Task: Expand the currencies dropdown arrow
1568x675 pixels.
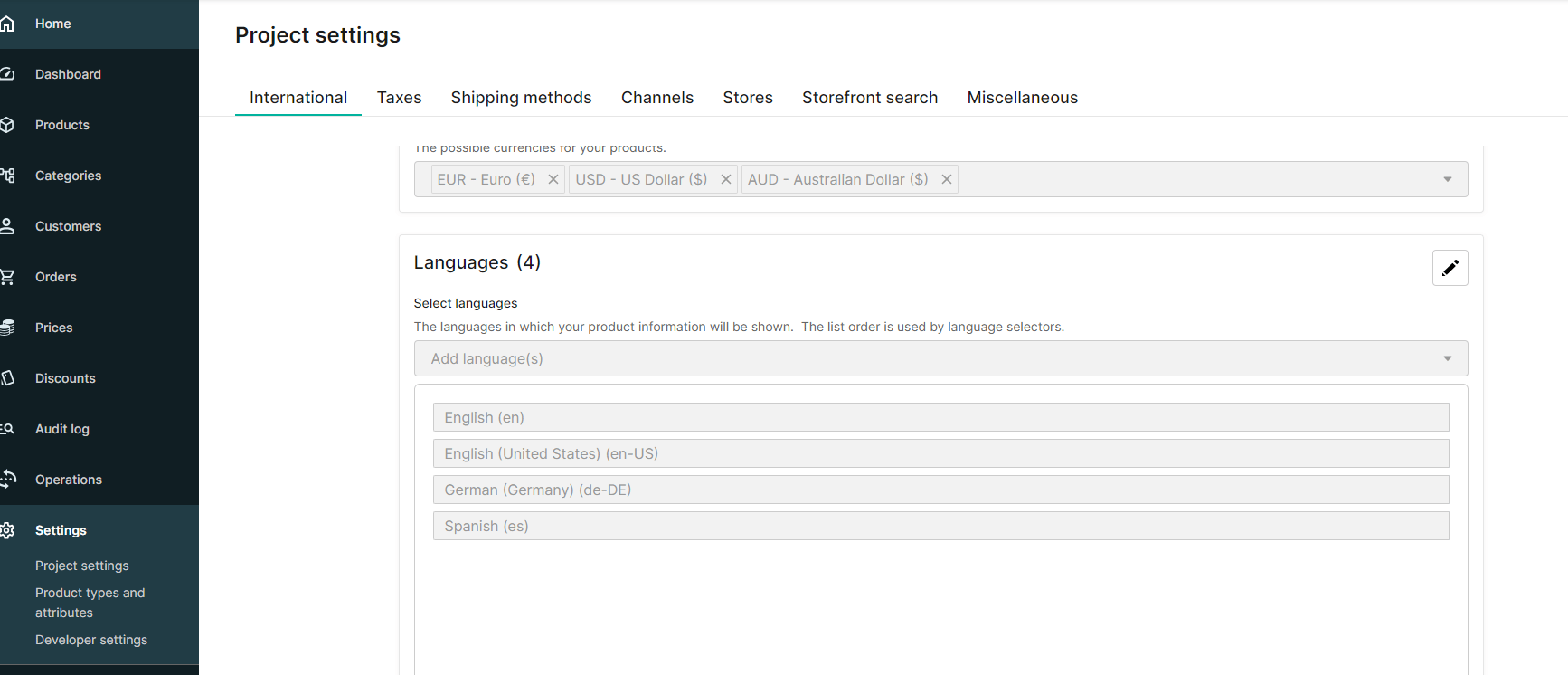Action: 1448,179
